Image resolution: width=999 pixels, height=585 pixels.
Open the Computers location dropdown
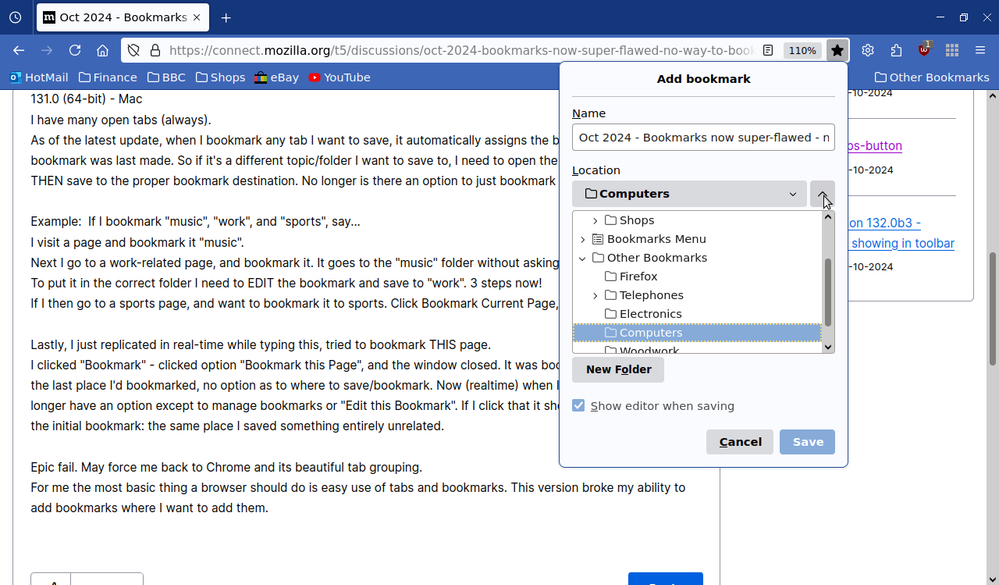[689, 194]
